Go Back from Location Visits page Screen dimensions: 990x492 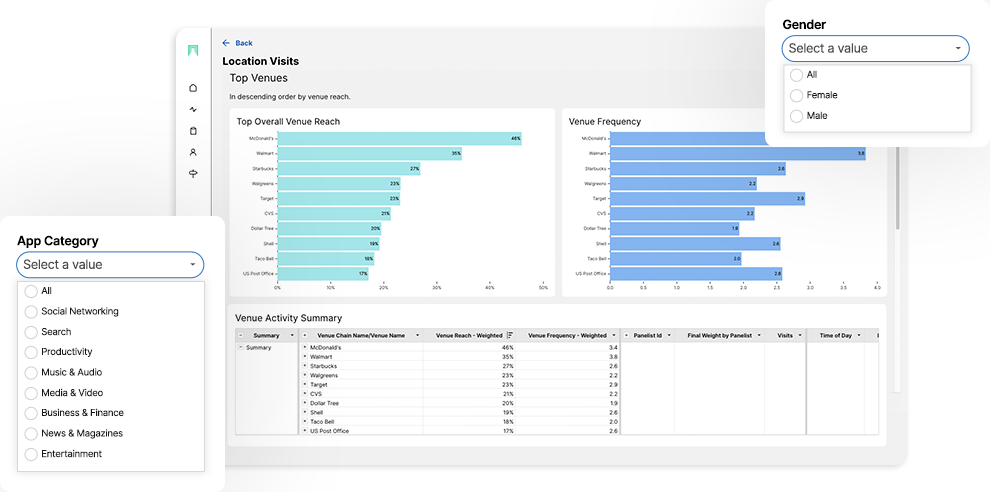237,43
